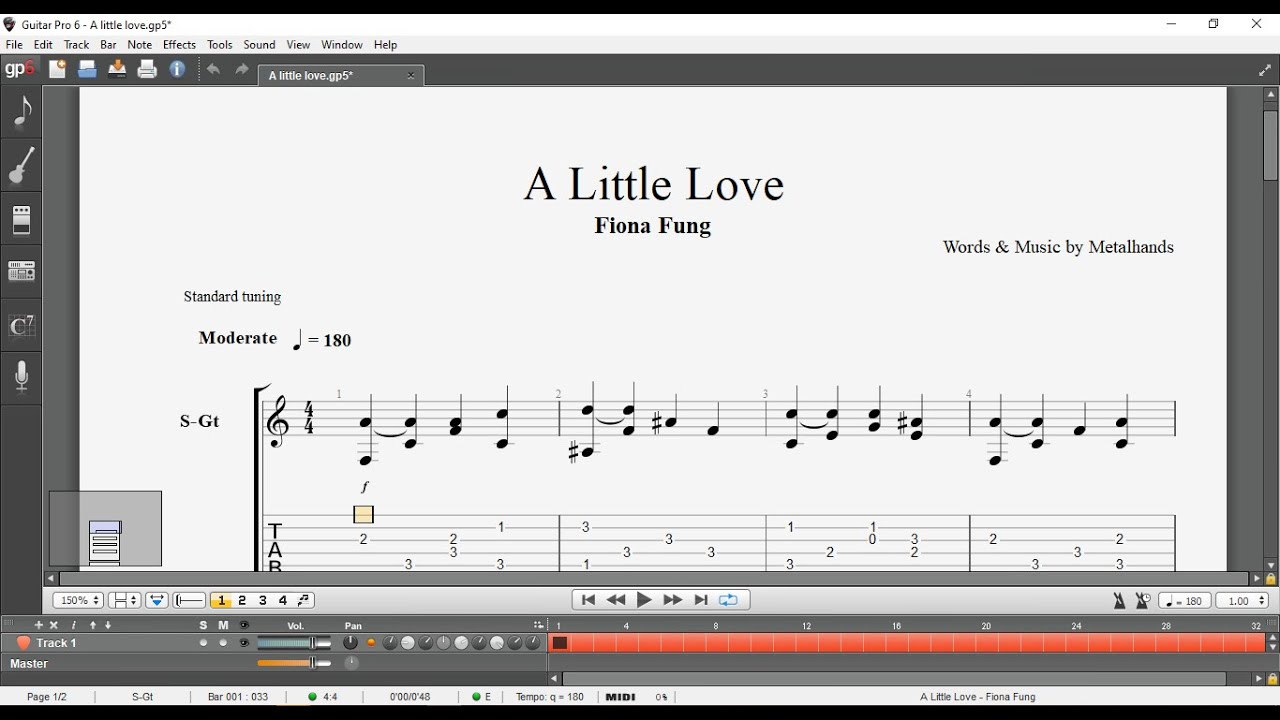Viewport: 1280px width, 720px height.
Task: Click the cursor position ruler button
Action: point(190,601)
